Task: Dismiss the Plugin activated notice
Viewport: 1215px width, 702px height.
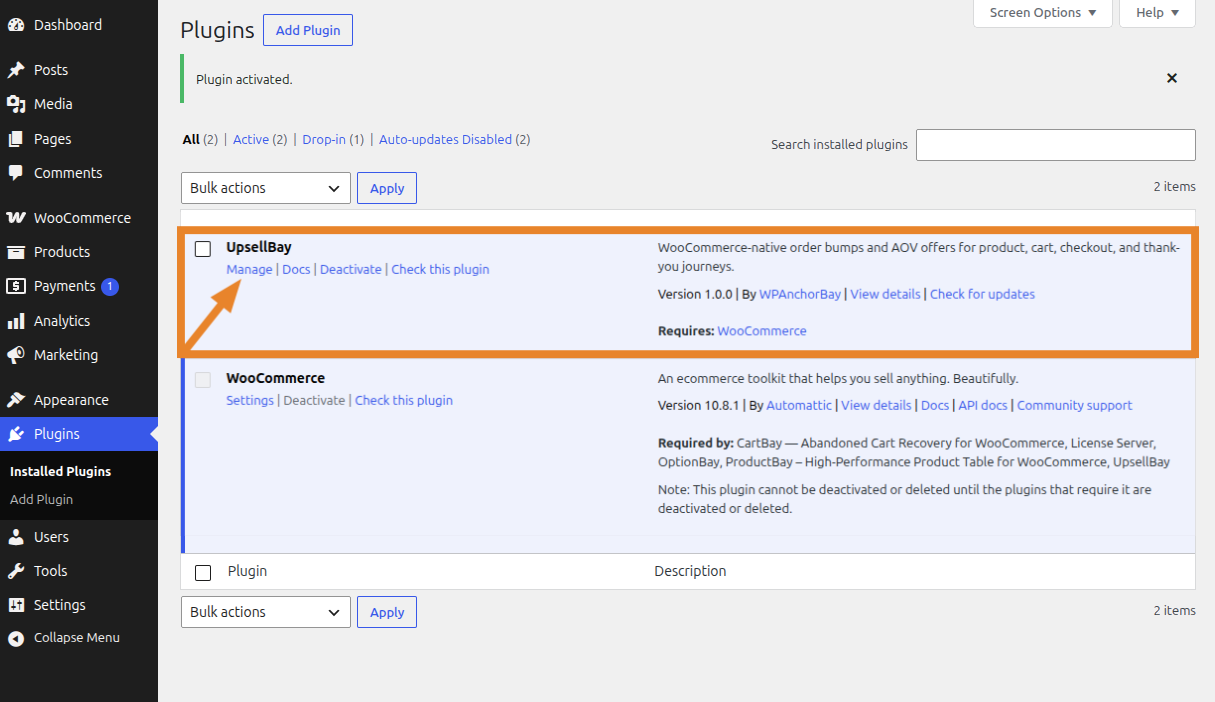Action: coord(1172,78)
